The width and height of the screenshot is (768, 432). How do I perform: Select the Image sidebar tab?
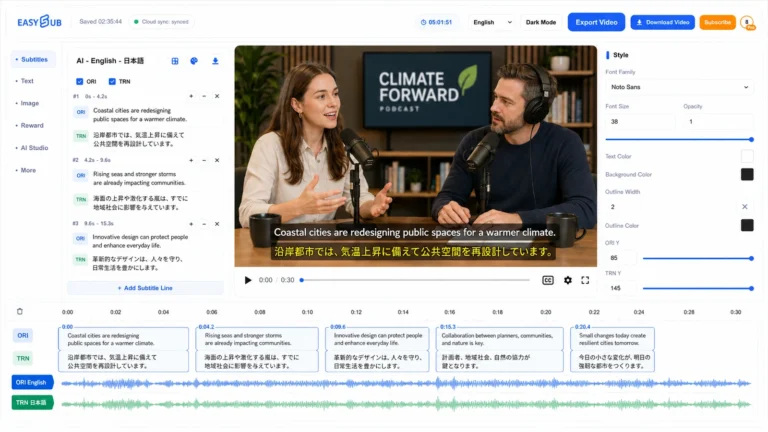[29, 103]
